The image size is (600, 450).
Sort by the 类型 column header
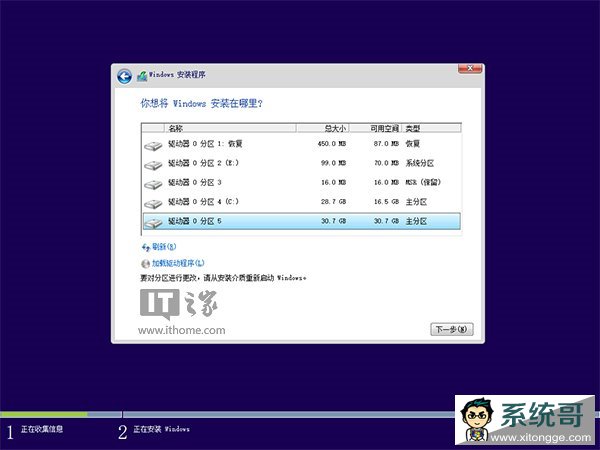click(x=432, y=128)
